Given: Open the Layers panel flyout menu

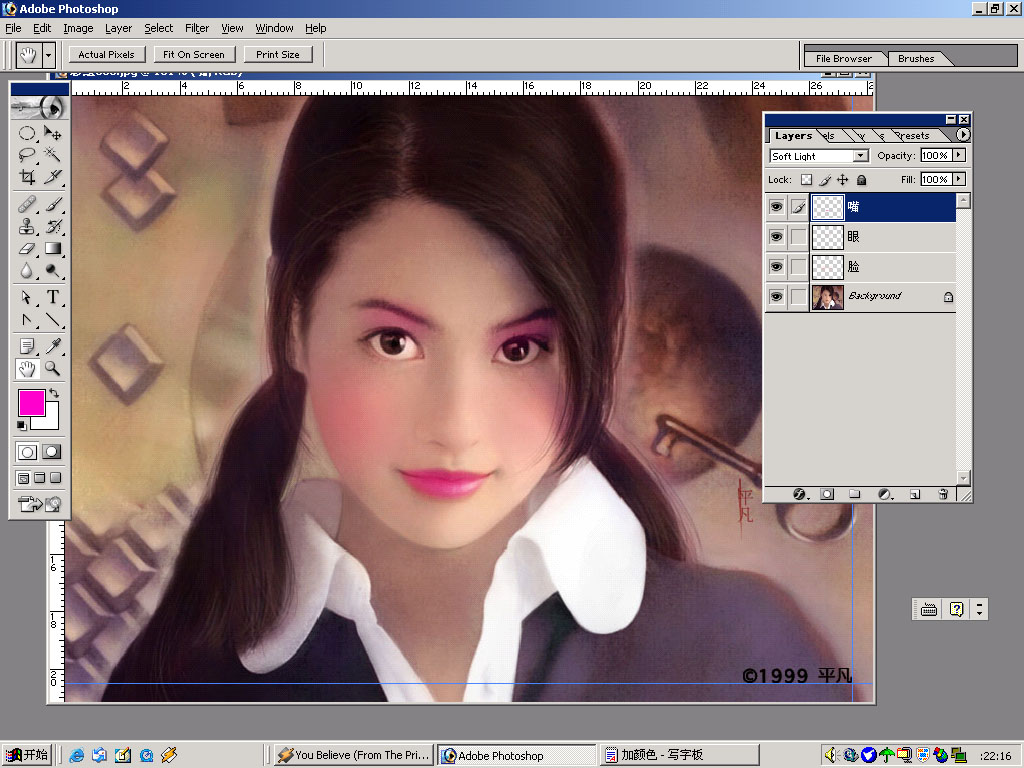Looking at the screenshot, I should 963,135.
